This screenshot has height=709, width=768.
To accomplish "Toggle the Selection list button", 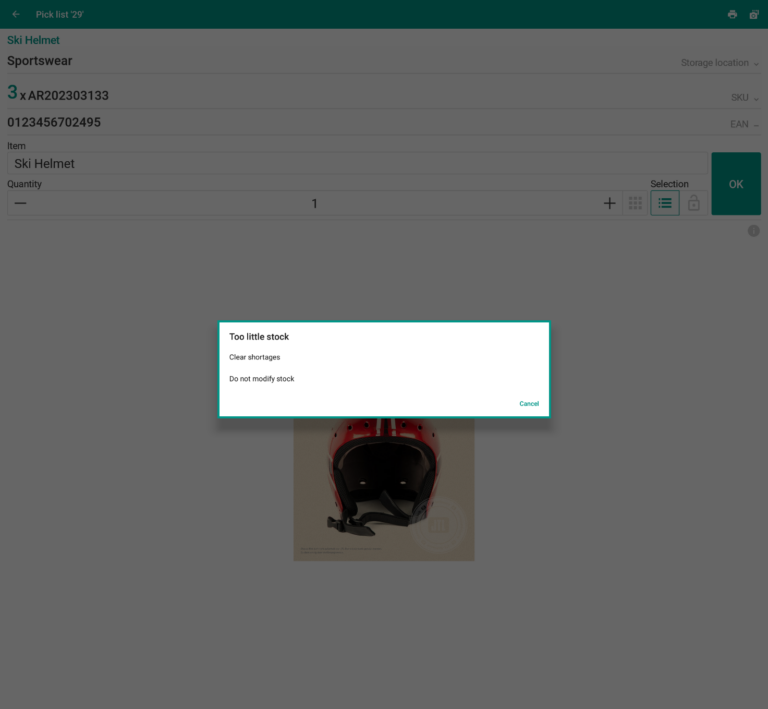I will pyautogui.click(x=665, y=203).
